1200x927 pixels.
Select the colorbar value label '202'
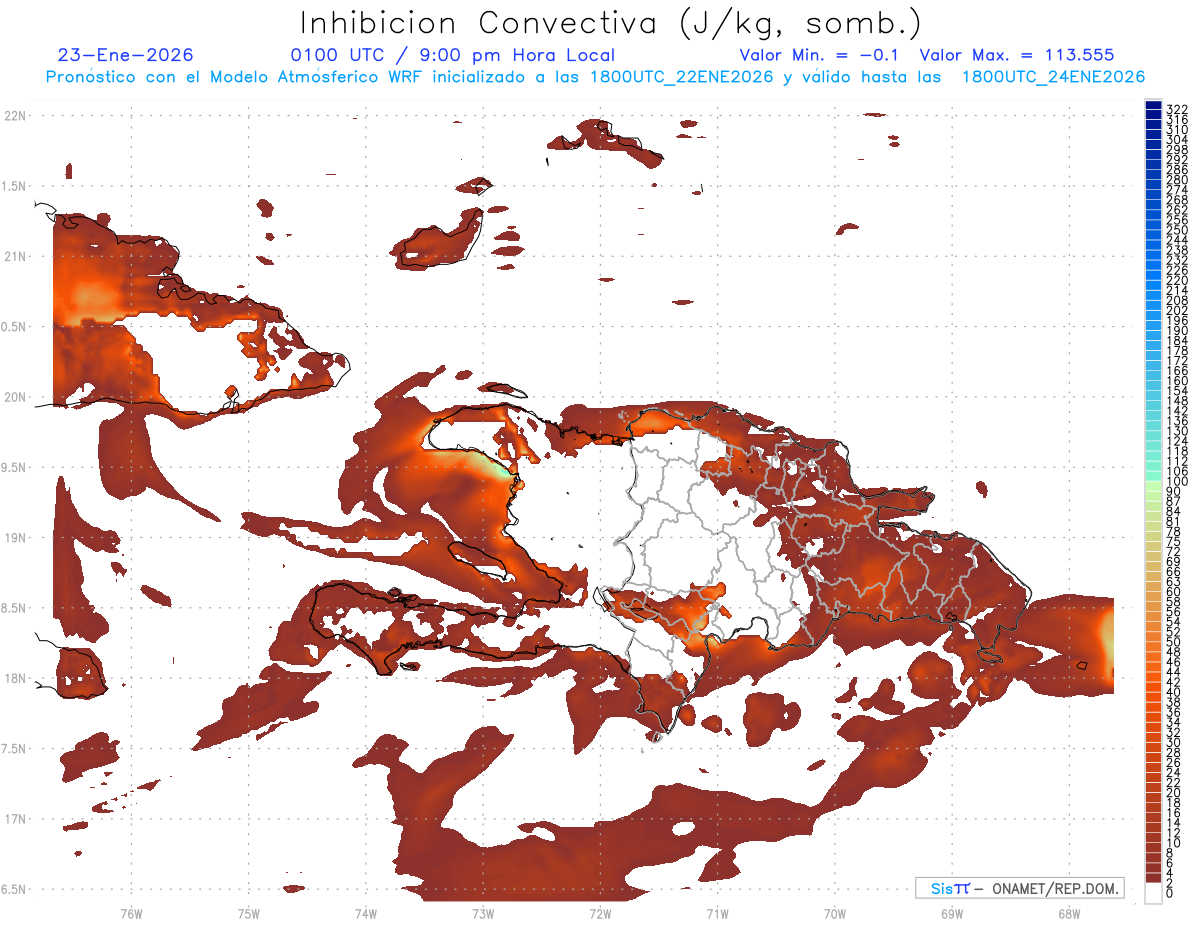(x=1177, y=310)
